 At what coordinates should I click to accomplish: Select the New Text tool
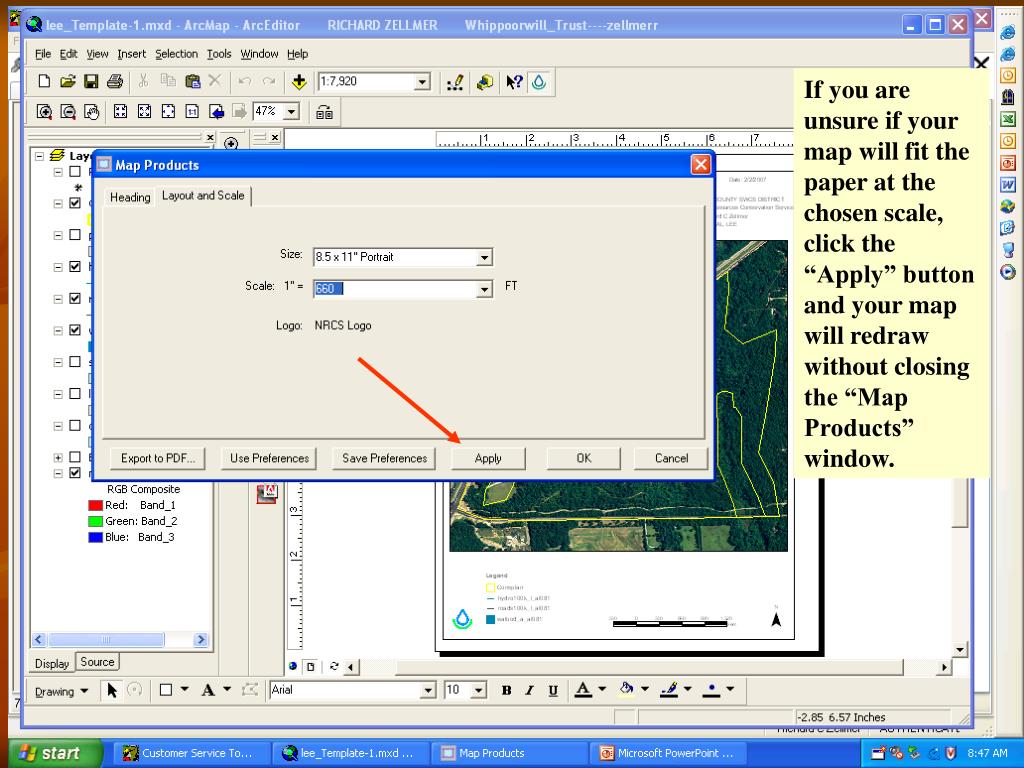tap(208, 690)
